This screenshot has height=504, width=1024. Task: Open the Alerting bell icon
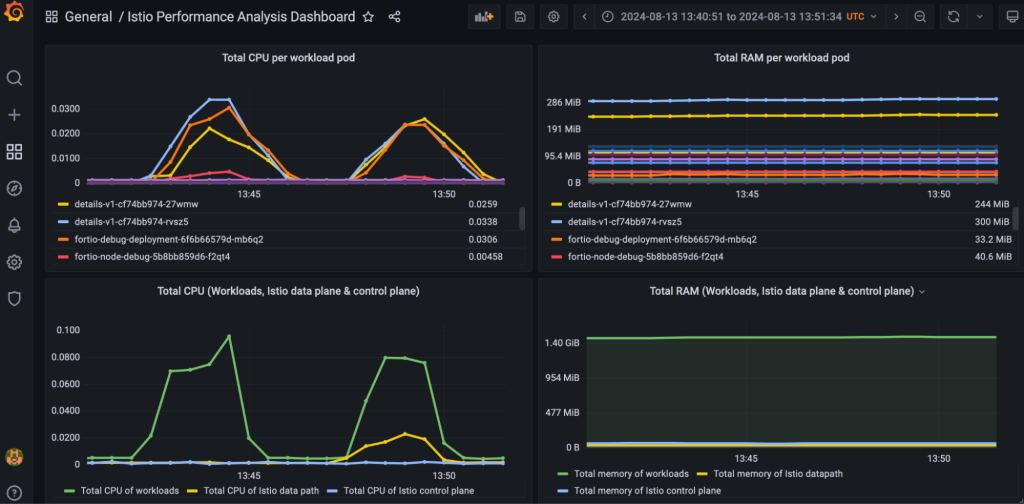[x=14, y=226]
